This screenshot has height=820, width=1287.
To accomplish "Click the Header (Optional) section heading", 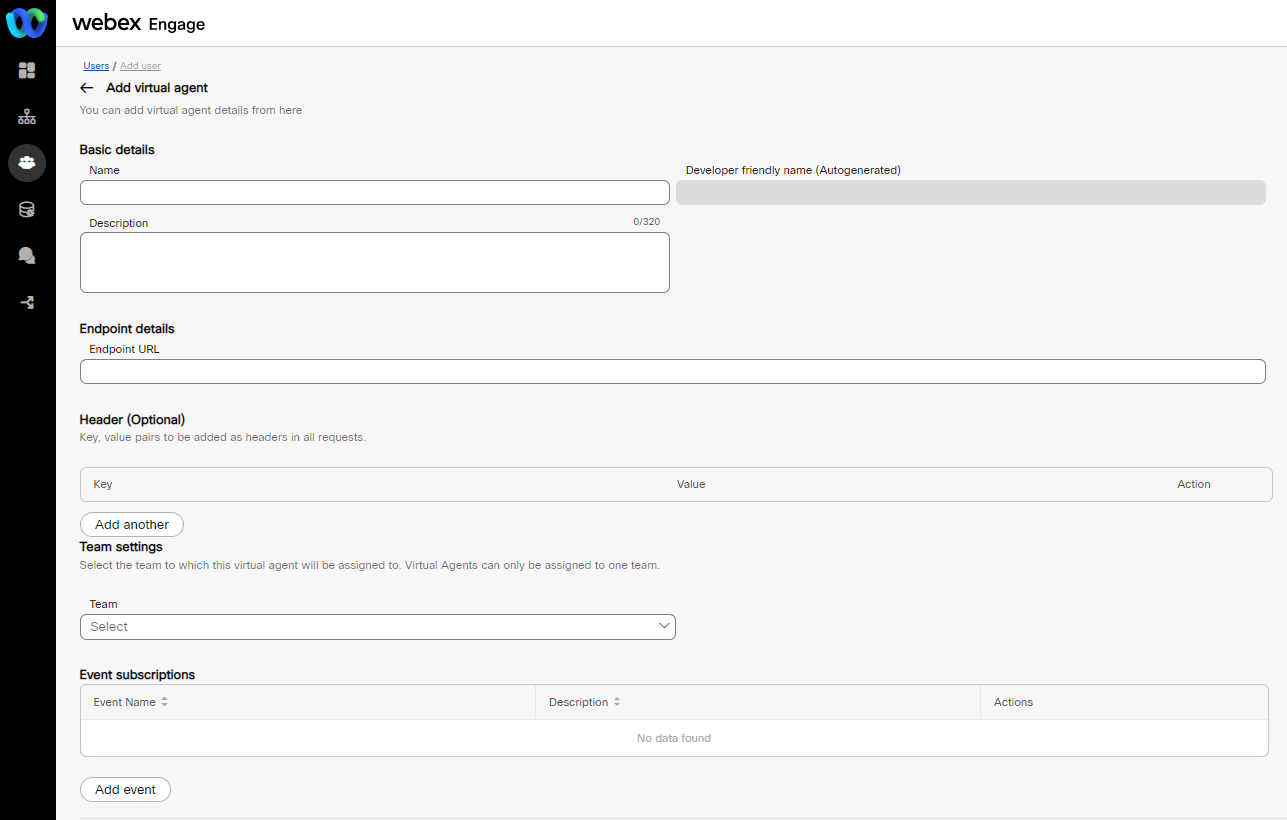I will 132,420.
